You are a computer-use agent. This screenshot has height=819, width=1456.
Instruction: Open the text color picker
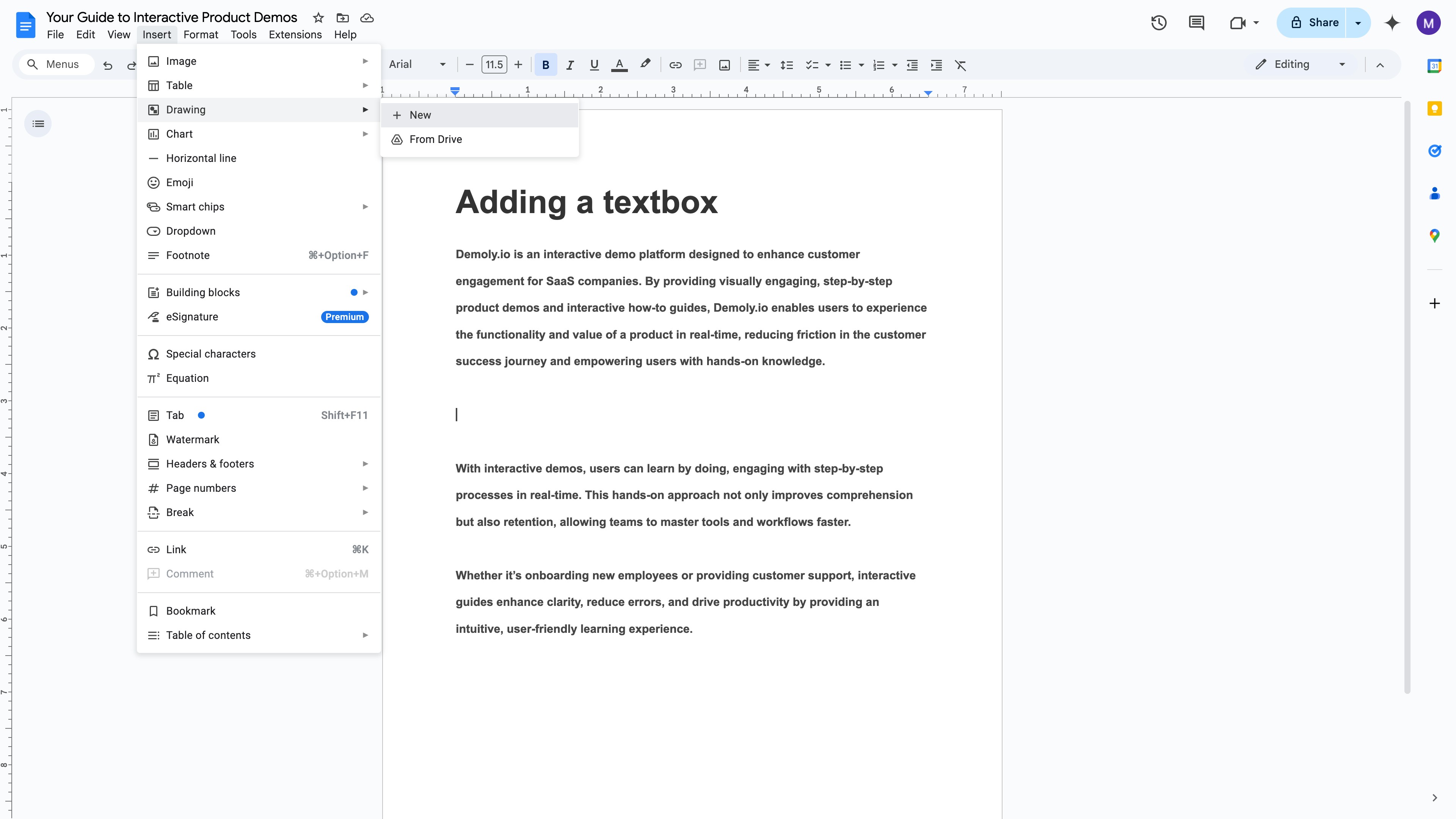point(620,65)
